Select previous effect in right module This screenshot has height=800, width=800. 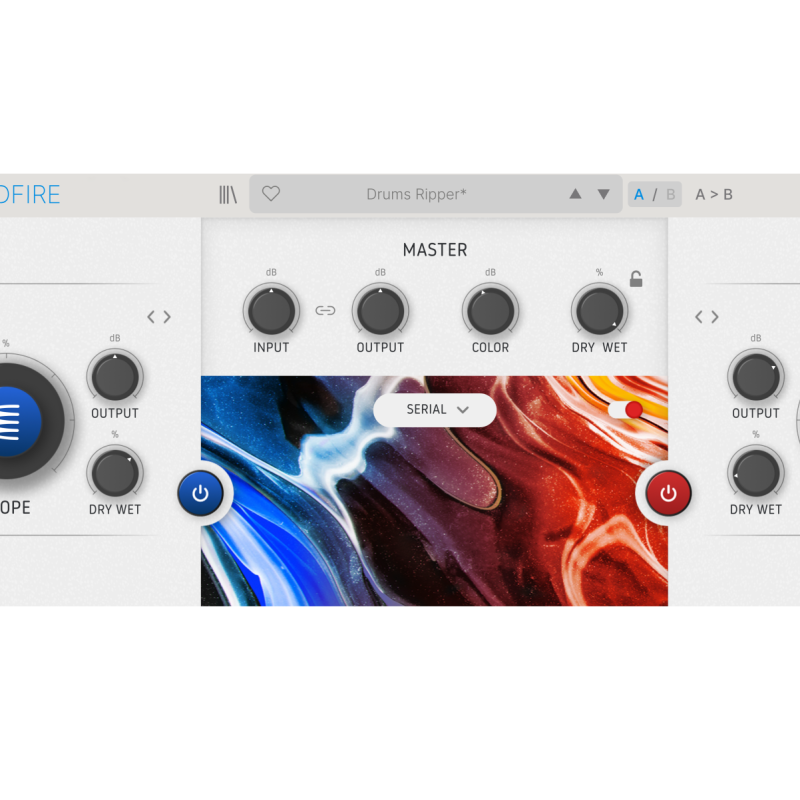[x=699, y=317]
